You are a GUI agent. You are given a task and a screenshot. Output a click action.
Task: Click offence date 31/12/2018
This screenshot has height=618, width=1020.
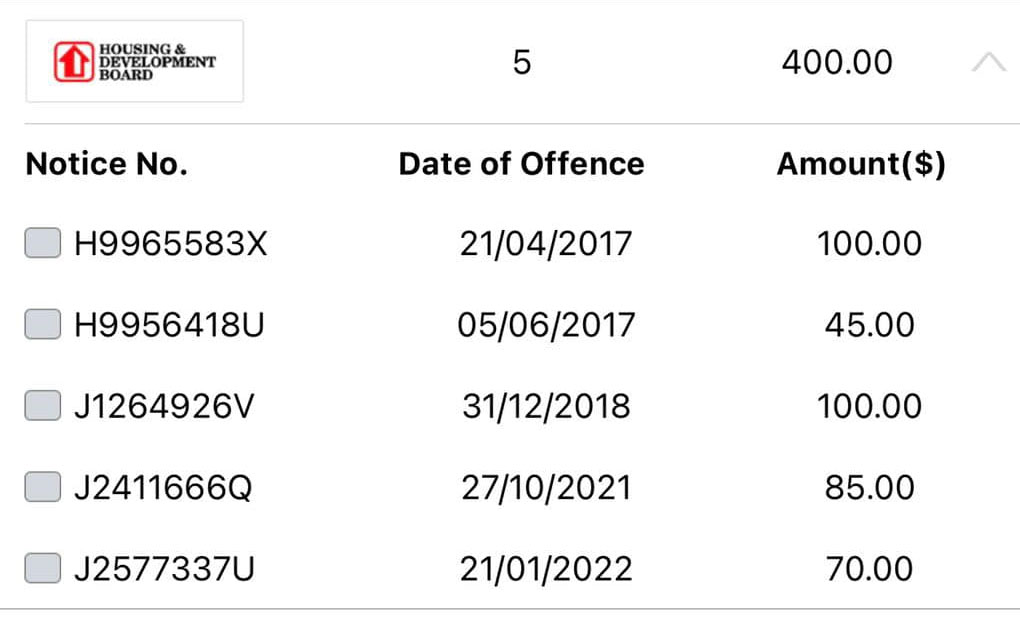pyautogui.click(x=546, y=407)
